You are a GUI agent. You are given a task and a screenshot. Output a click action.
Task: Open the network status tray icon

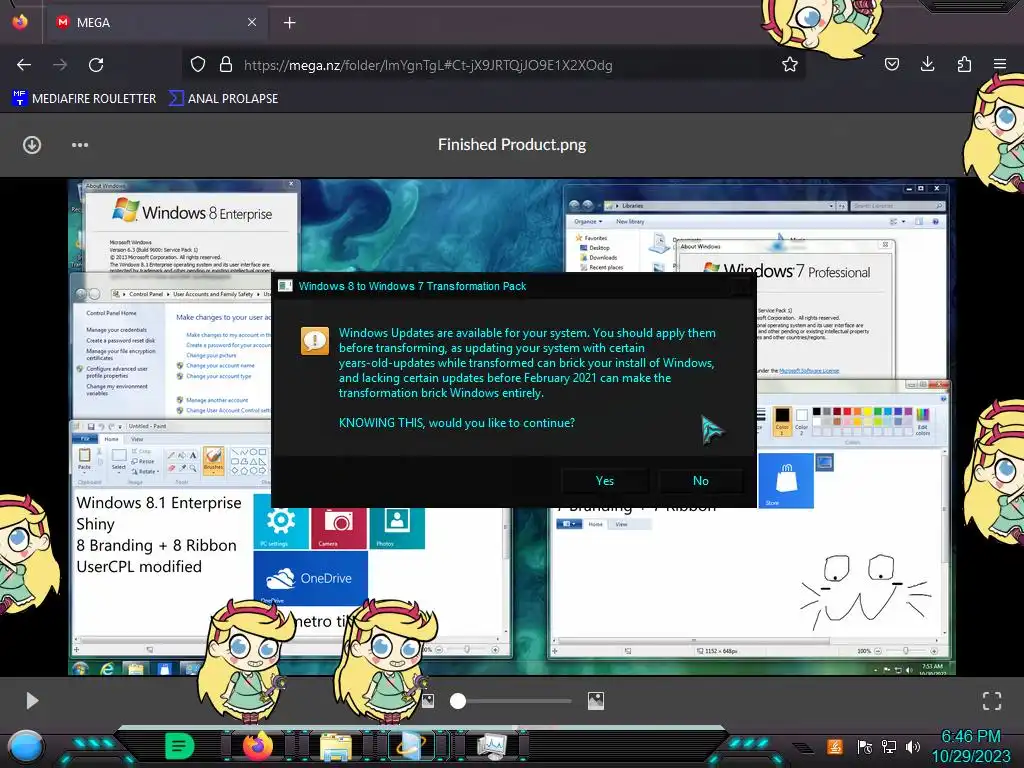[889, 746]
